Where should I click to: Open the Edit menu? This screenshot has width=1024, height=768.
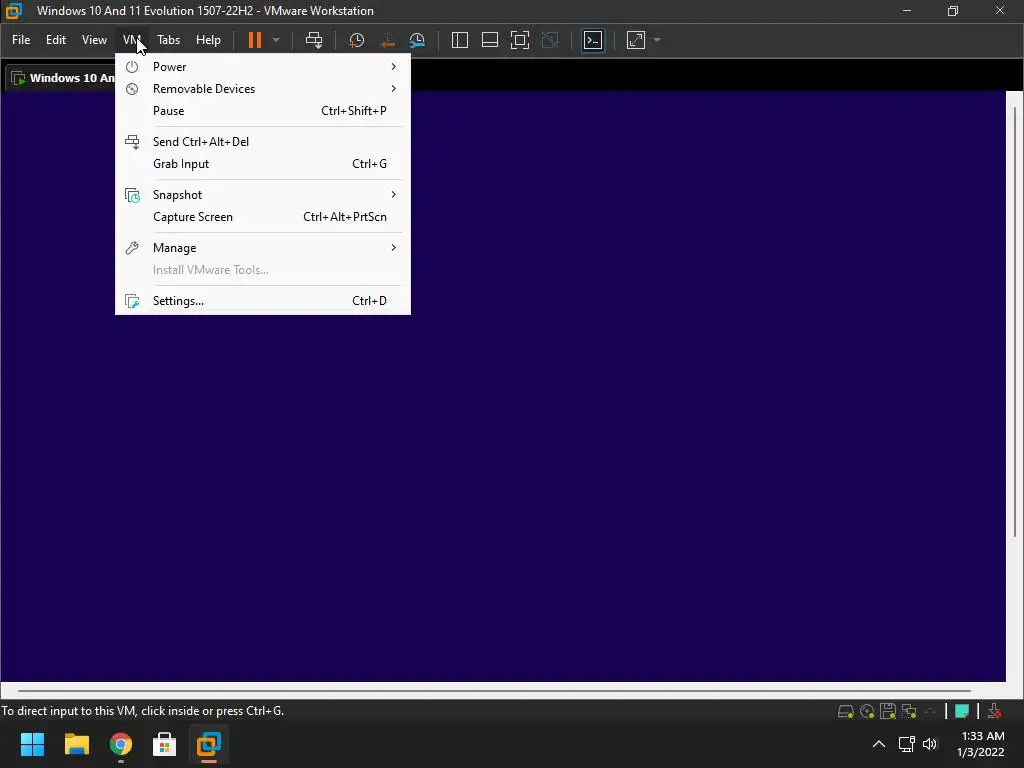pyautogui.click(x=56, y=40)
